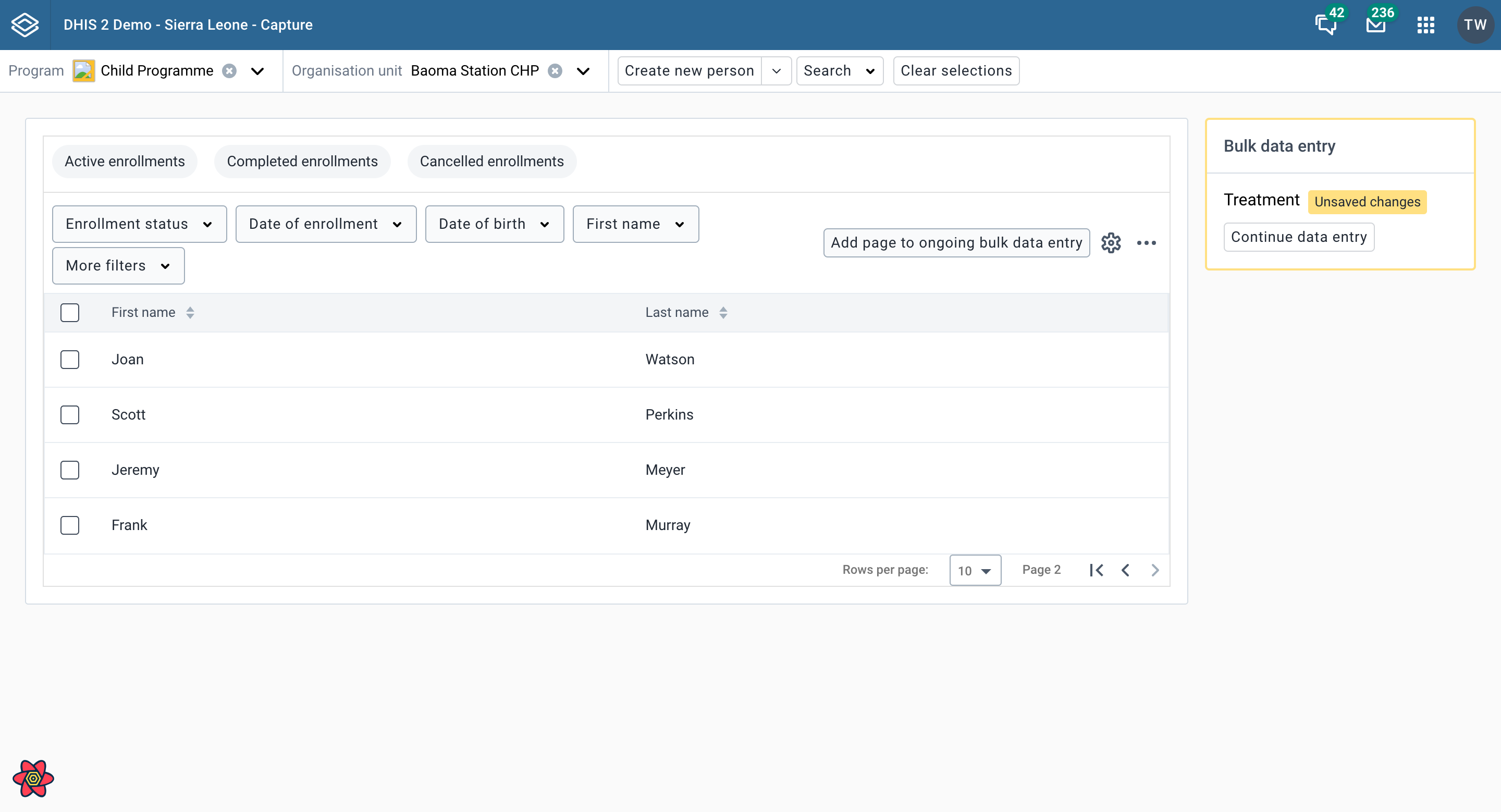
Task: Clear the Child Programme selection via its X icon
Action: point(229,70)
